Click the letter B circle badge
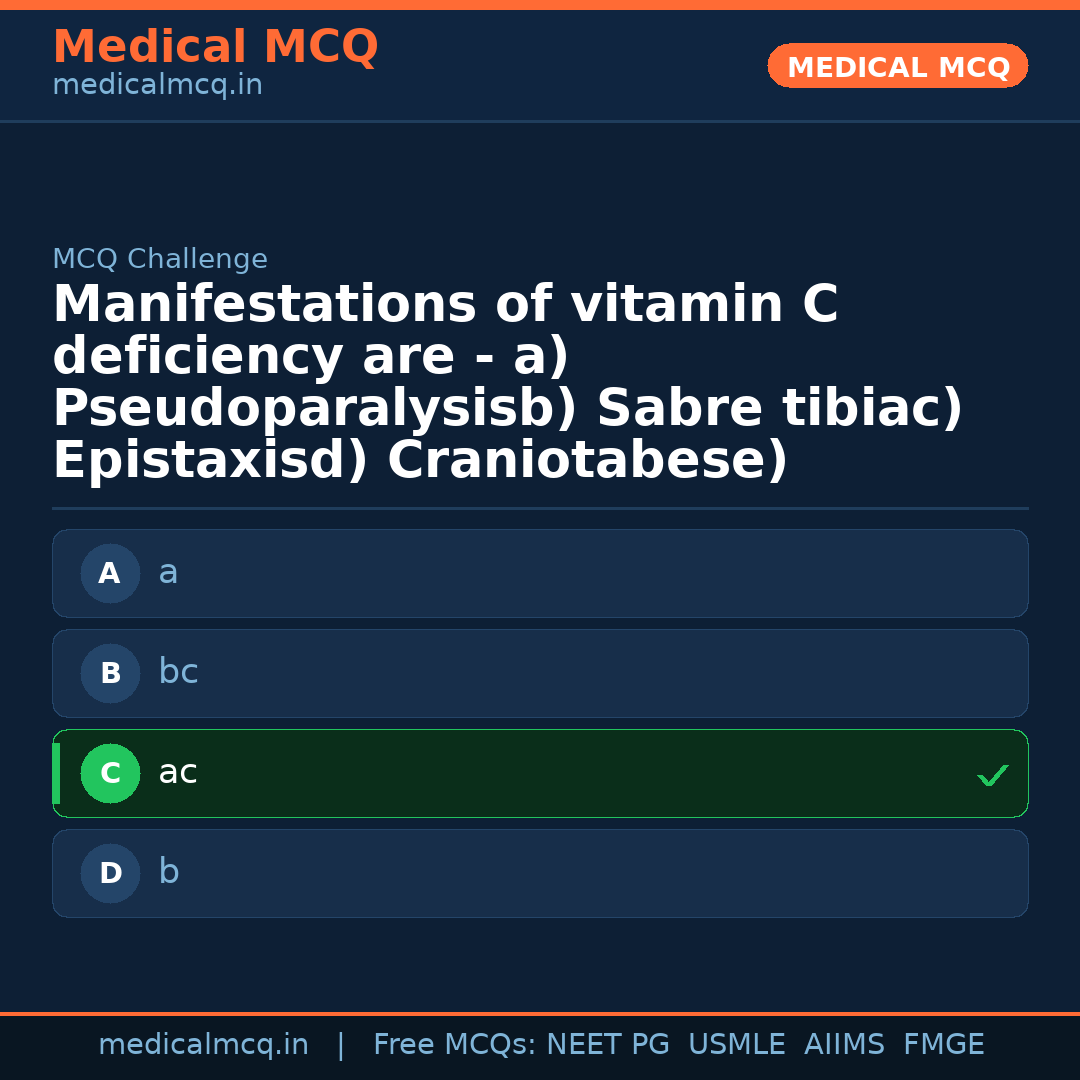Viewport: 1080px width, 1080px height. point(110,674)
